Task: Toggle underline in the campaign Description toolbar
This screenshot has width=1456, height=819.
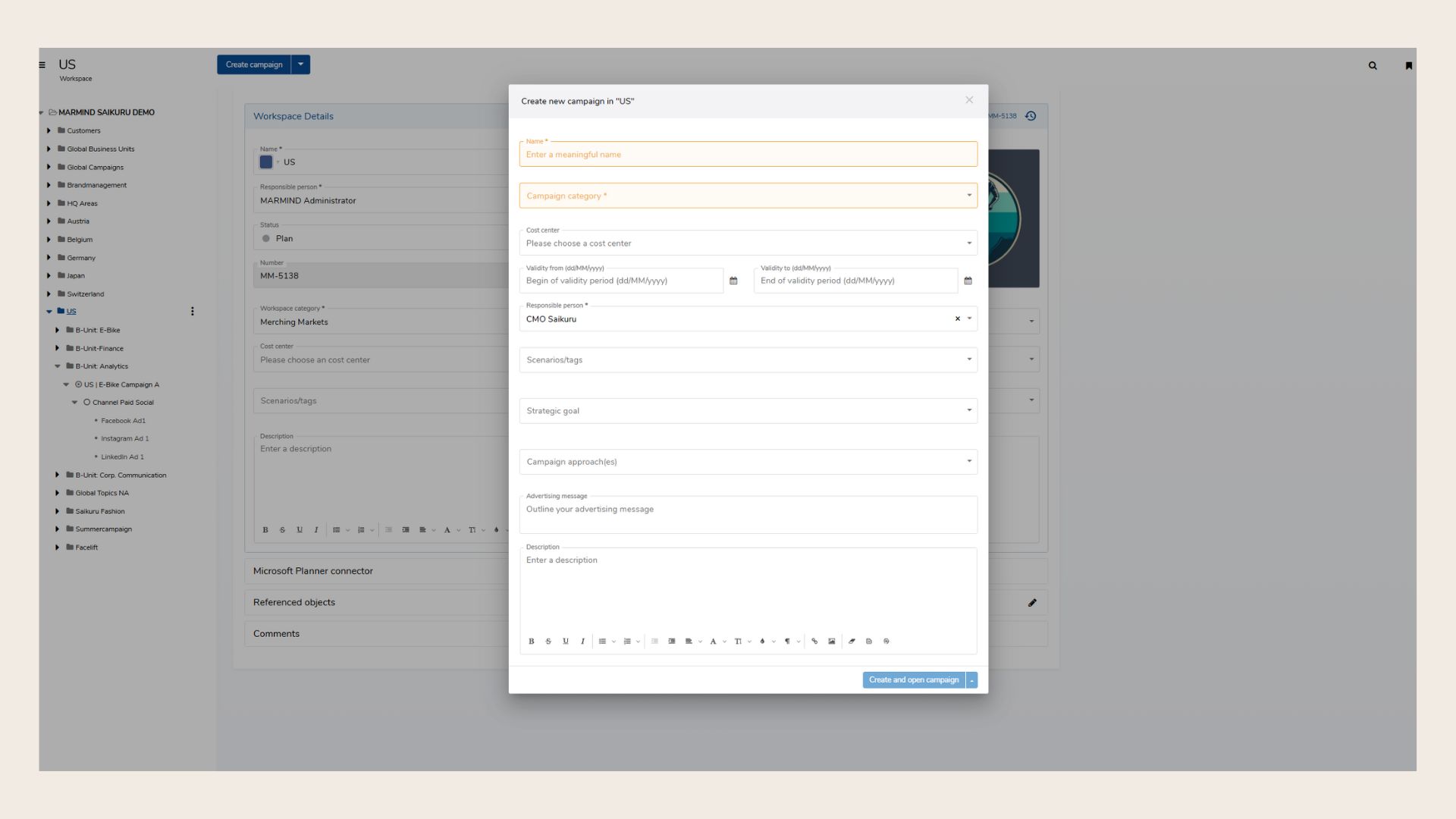Action: (566, 642)
